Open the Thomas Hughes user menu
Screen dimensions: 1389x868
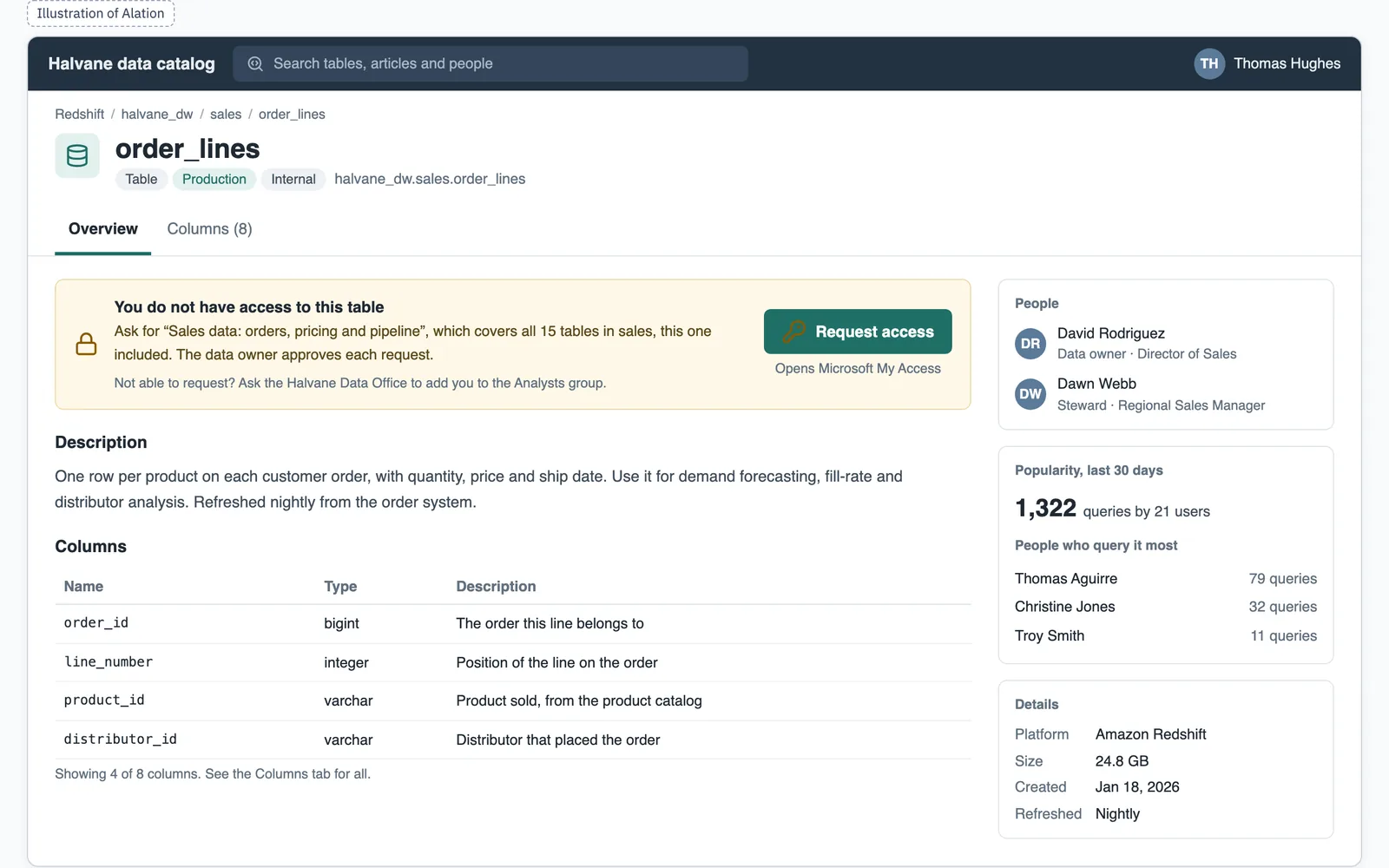(1267, 63)
